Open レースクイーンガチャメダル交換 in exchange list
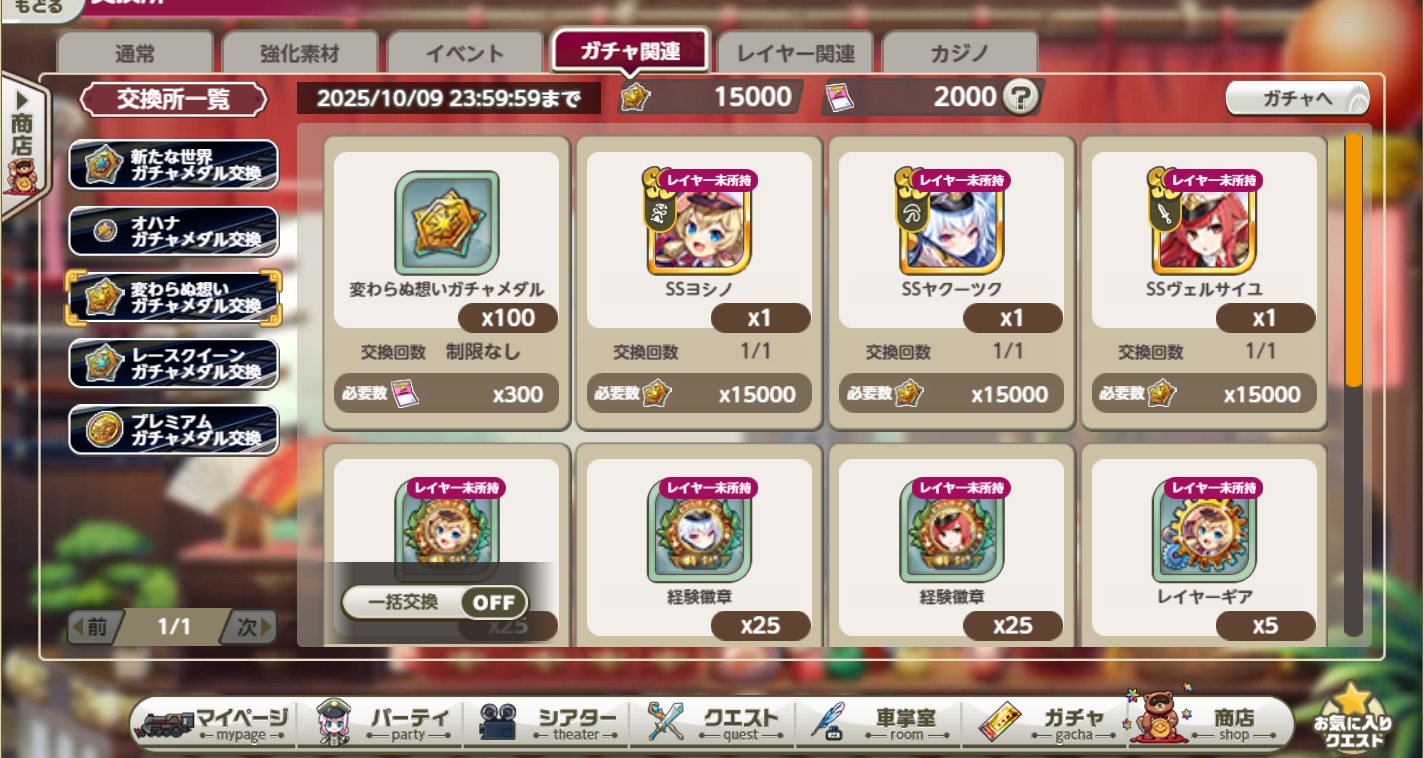 click(x=173, y=363)
